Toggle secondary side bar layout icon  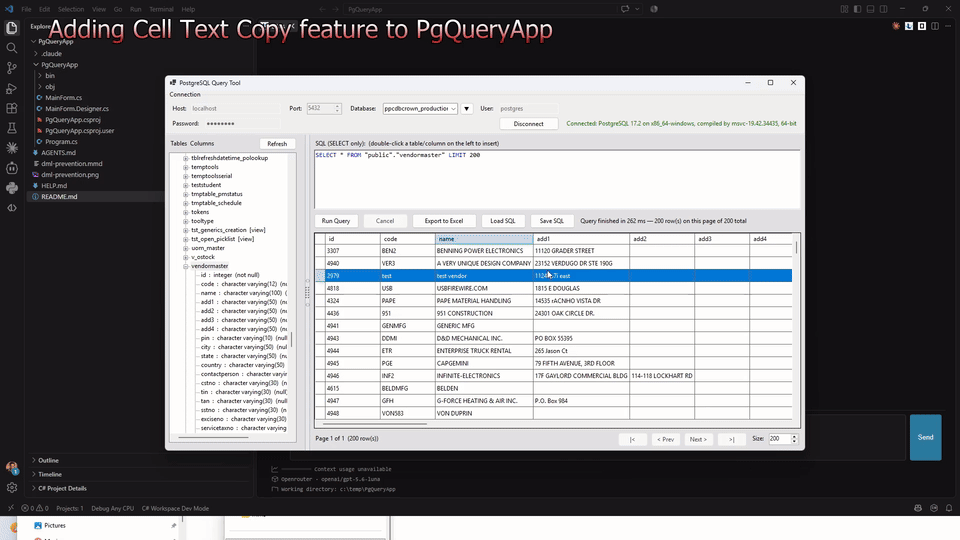coord(883,9)
